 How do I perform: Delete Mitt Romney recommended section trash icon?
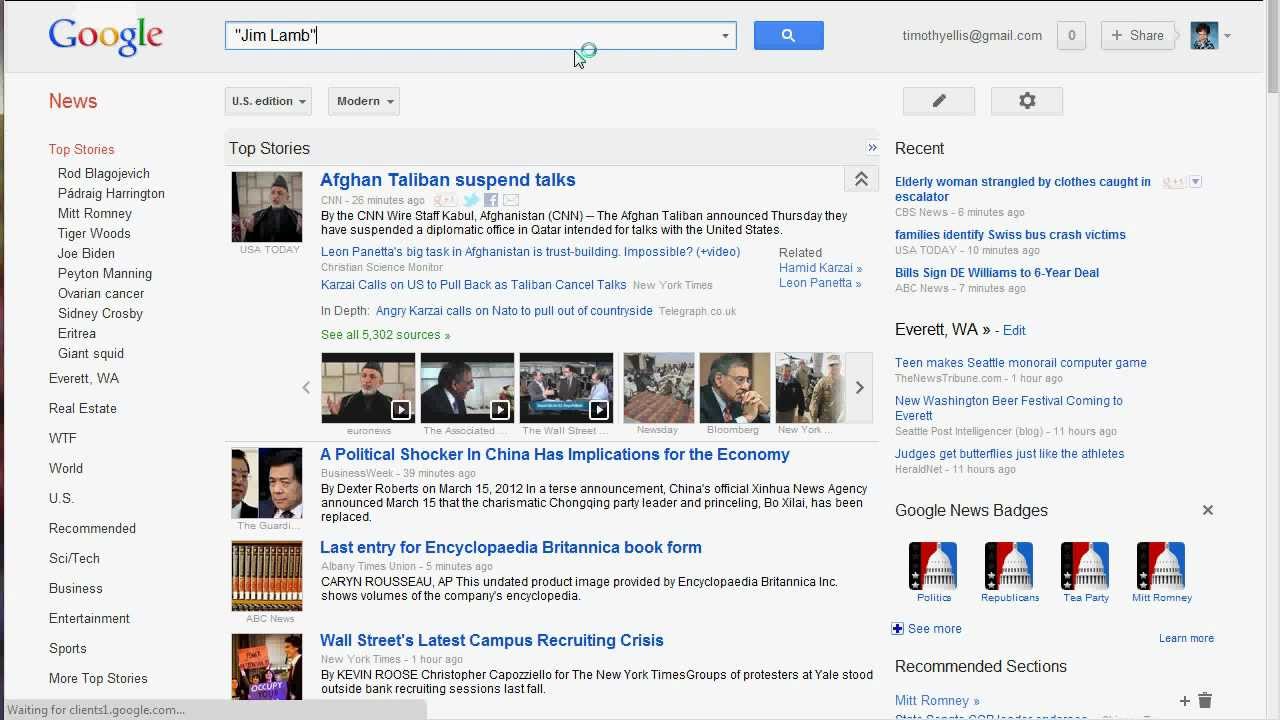(x=1205, y=701)
